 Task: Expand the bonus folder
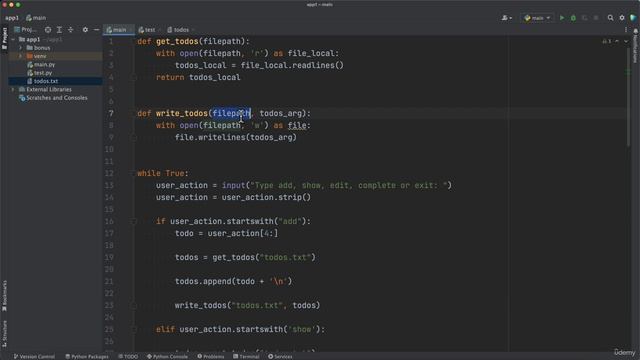(x=20, y=48)
